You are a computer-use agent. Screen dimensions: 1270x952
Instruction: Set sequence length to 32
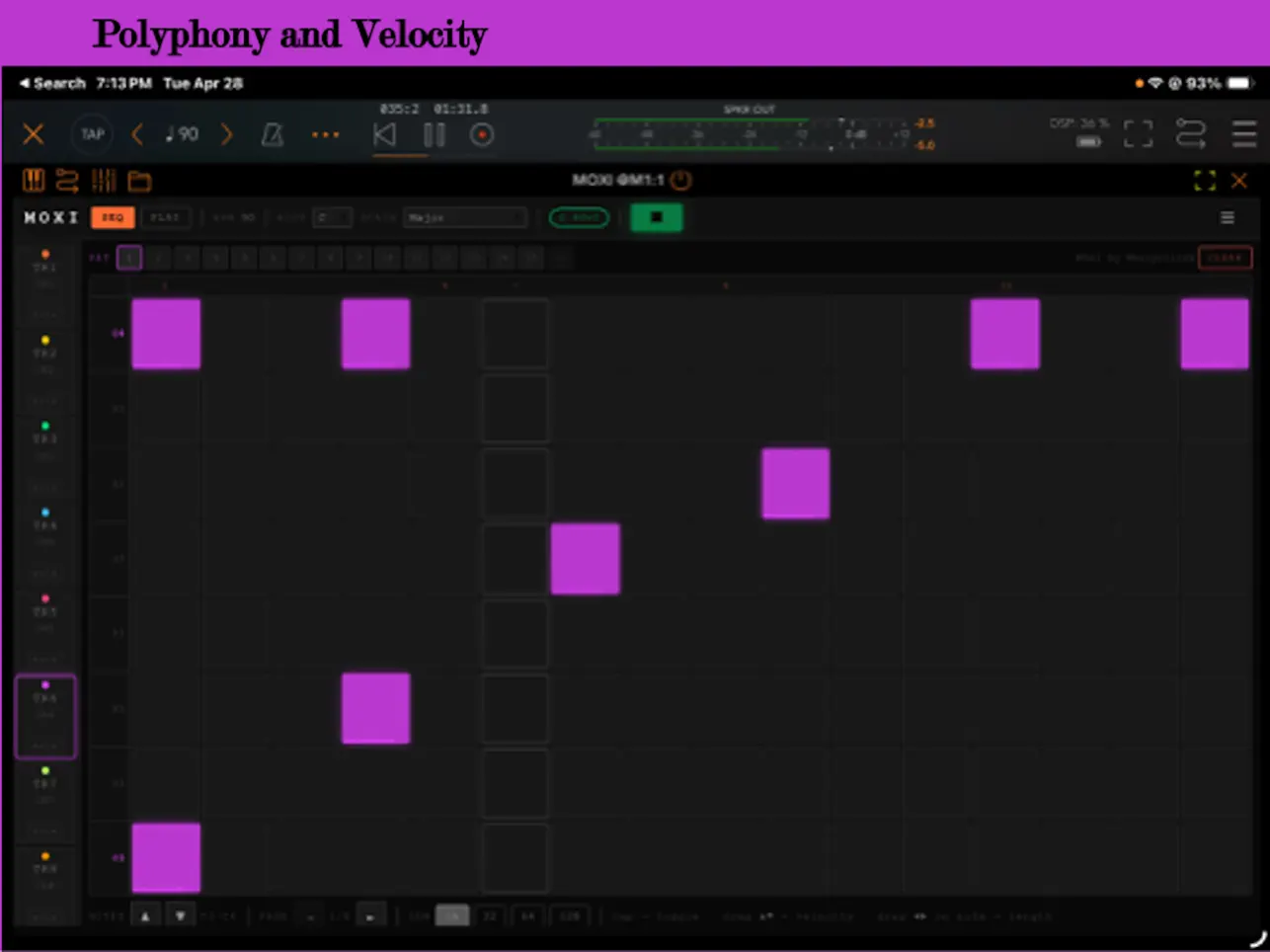coord(490,916)
